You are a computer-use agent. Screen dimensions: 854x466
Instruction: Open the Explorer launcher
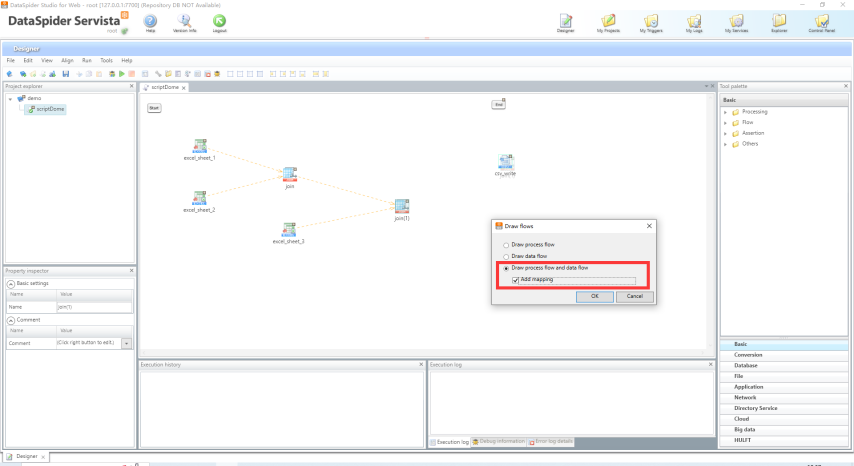pyautogui.click(x=779, y=21)
